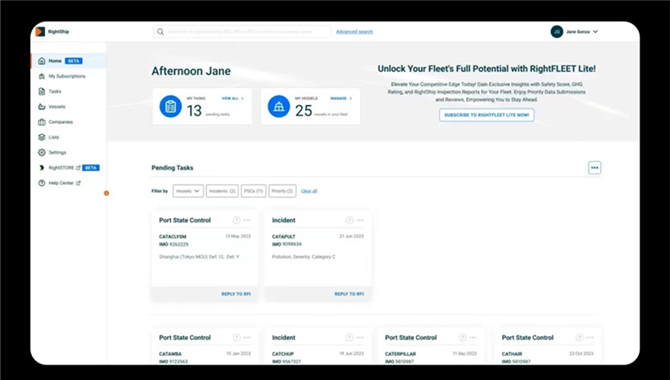Click View All for My Tasks
The image size is (670, 380).
232,98
